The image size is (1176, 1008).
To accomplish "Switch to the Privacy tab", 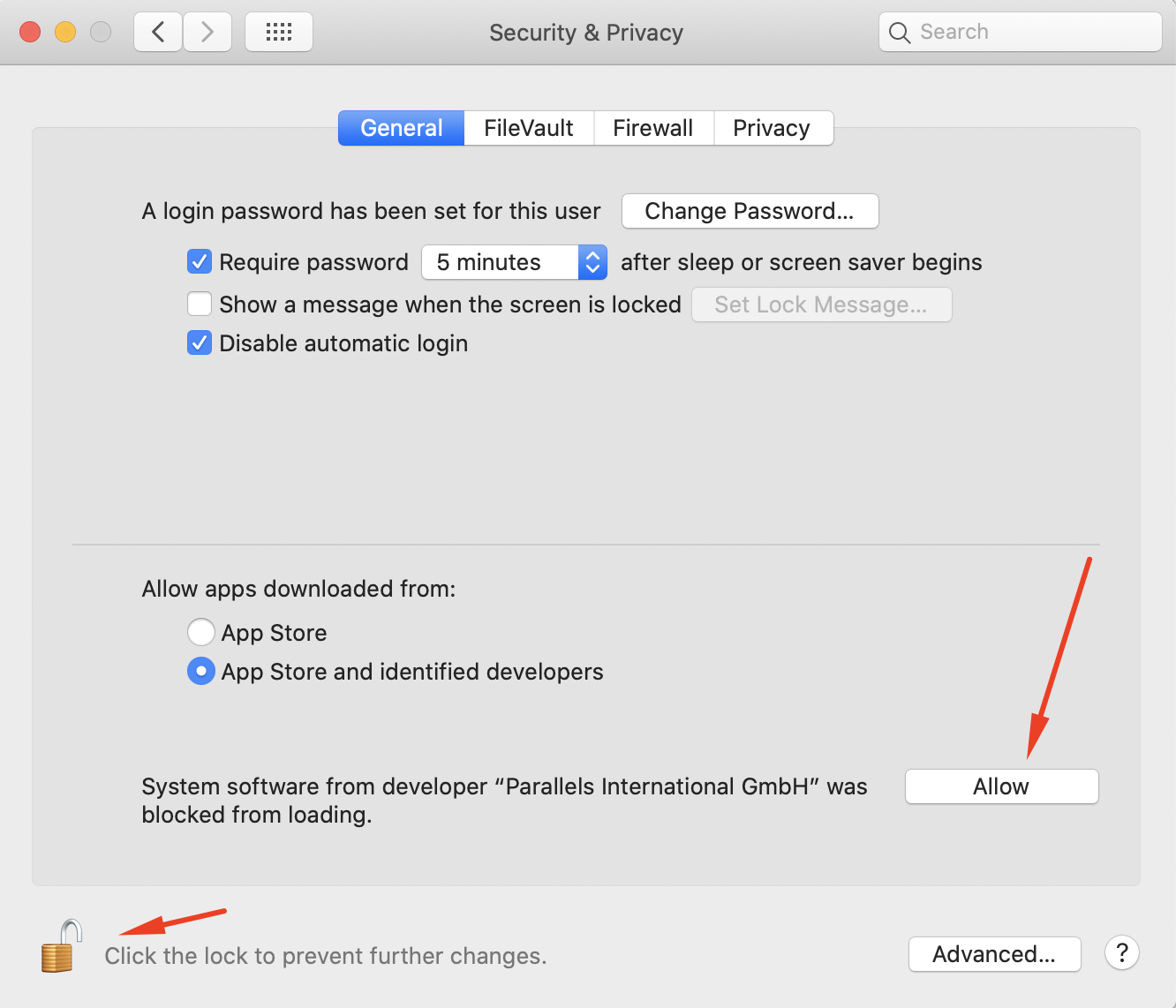I will click(x=772, y=128).
